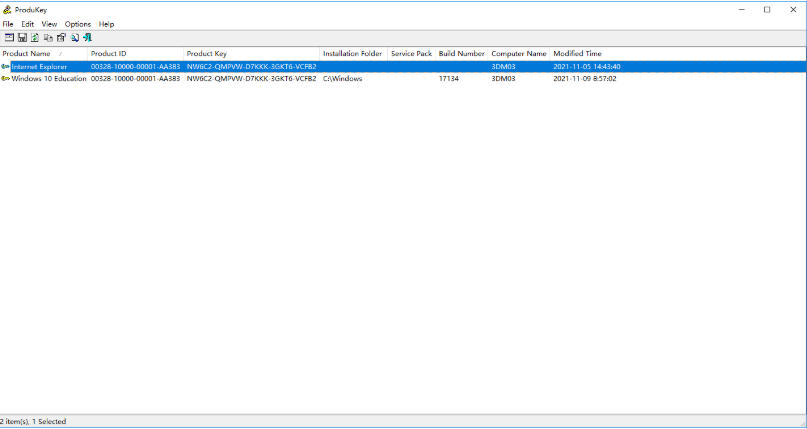Sort by the Product Name column header
The width and height of the screenshot is (807, 429).
click(x=28, y=53)
